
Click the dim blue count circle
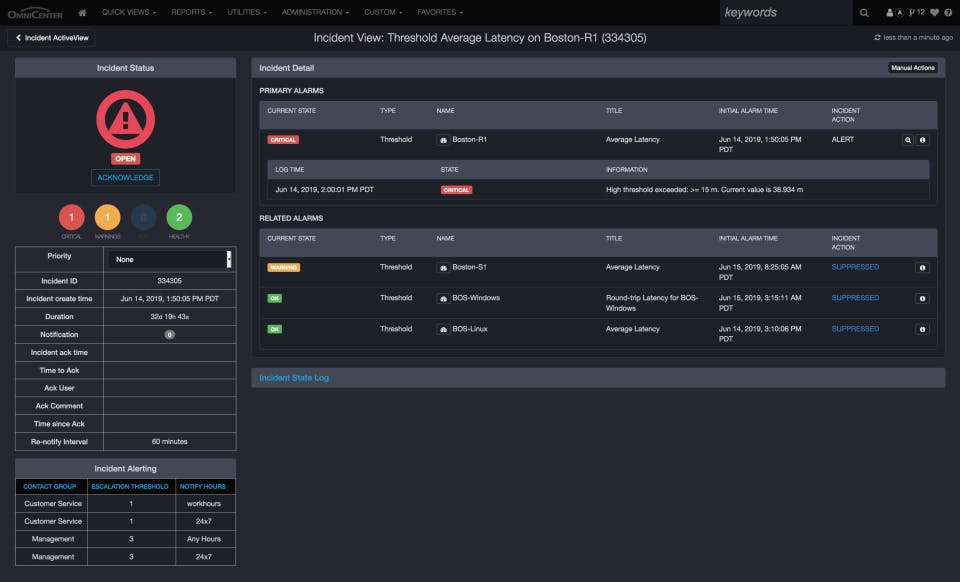coord(143,217)
